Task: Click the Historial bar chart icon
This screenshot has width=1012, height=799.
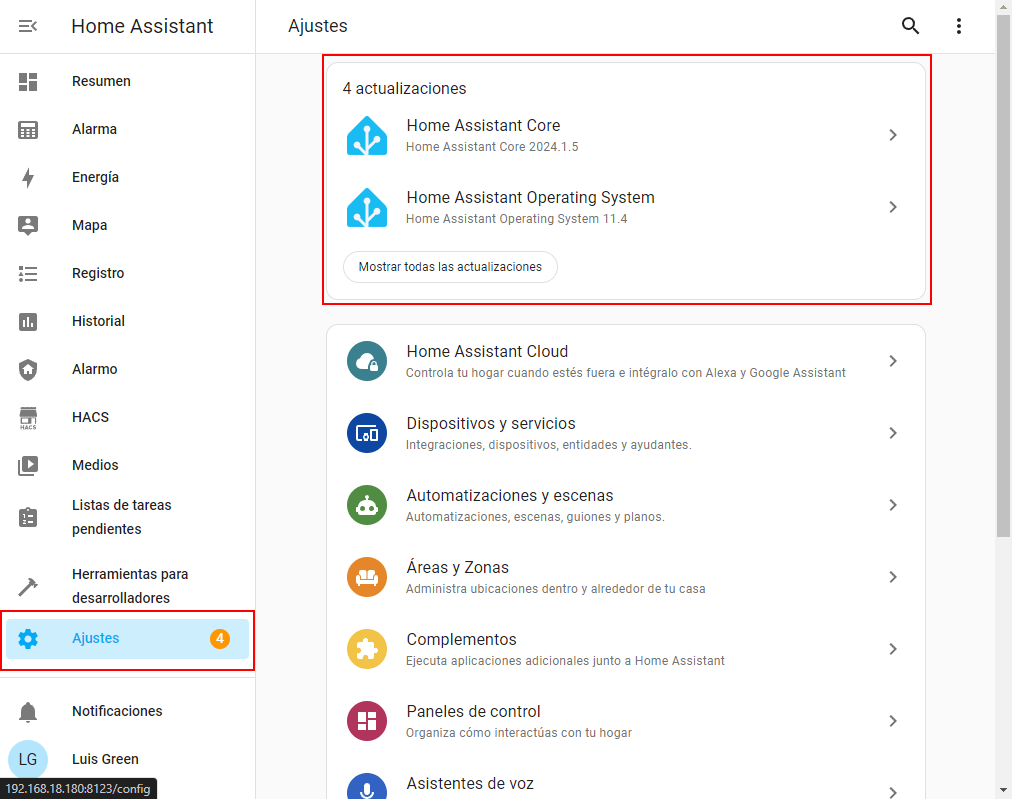Action: (x=28, y=321)
